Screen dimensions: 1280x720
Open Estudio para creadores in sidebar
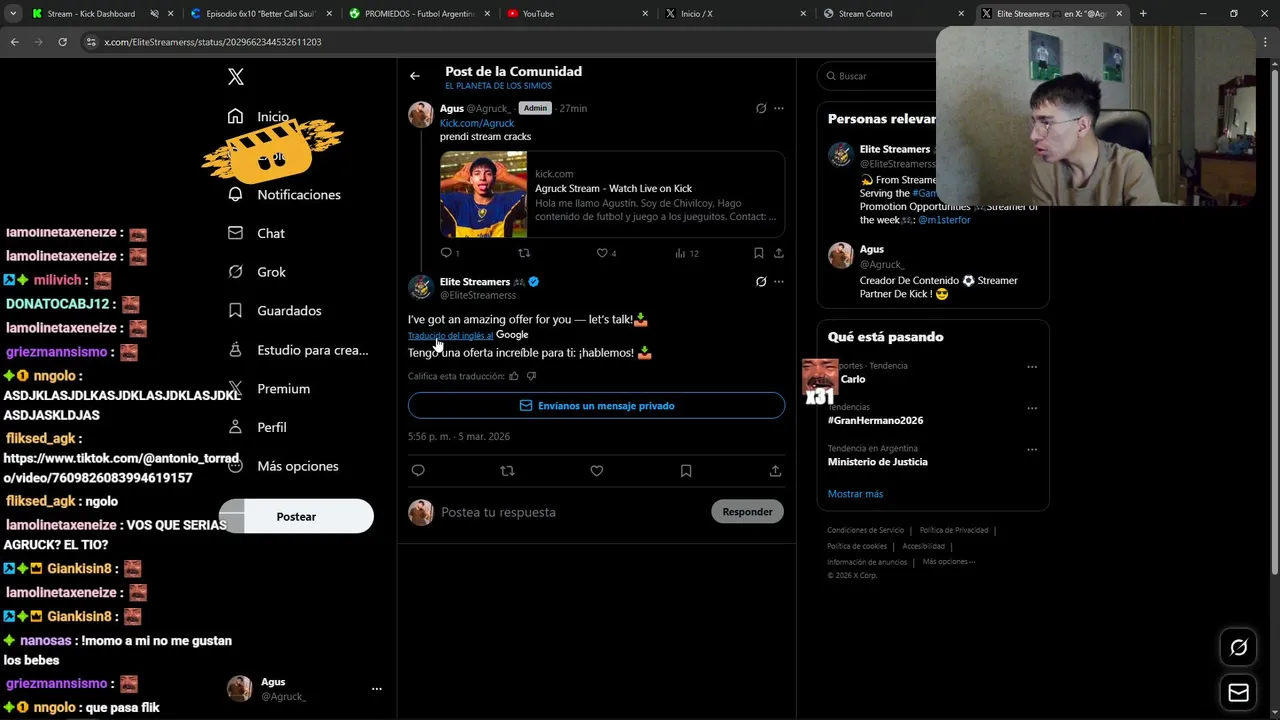[x=298, y=350]
